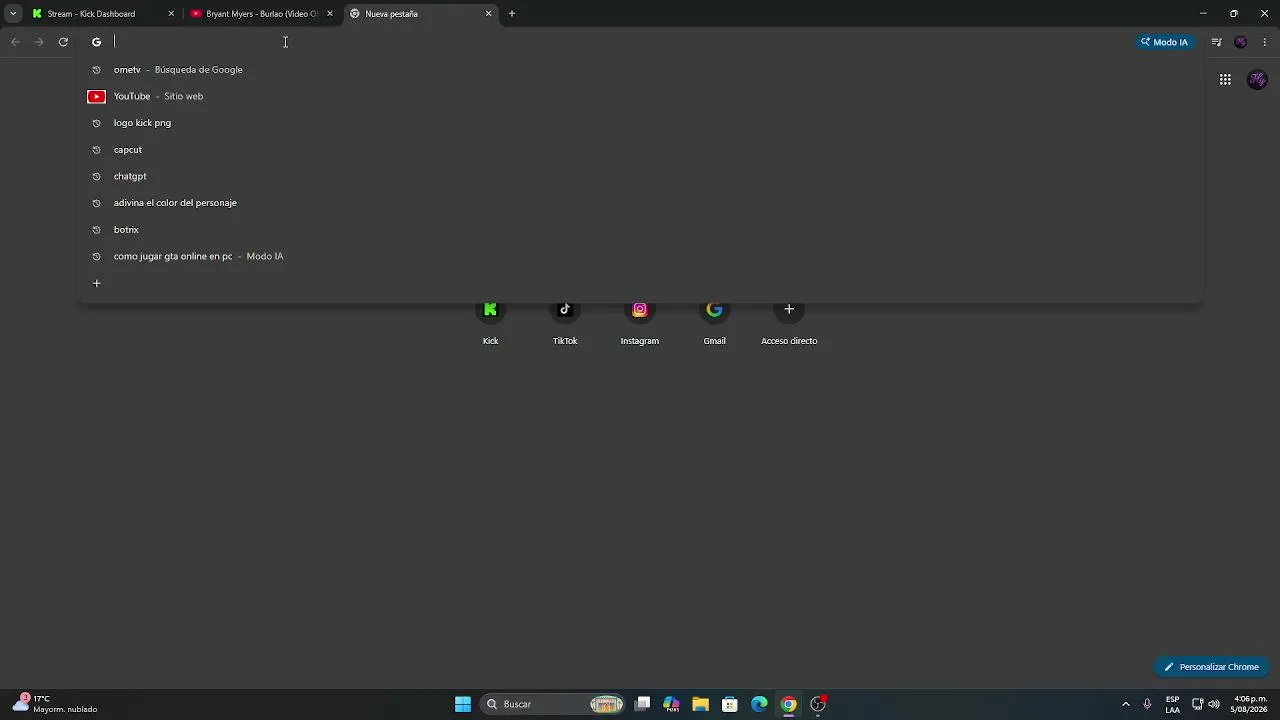This screenshot has width=1280, height=720.
Task: Open the Gmail shortcut
Action: [x=714, y=320]
